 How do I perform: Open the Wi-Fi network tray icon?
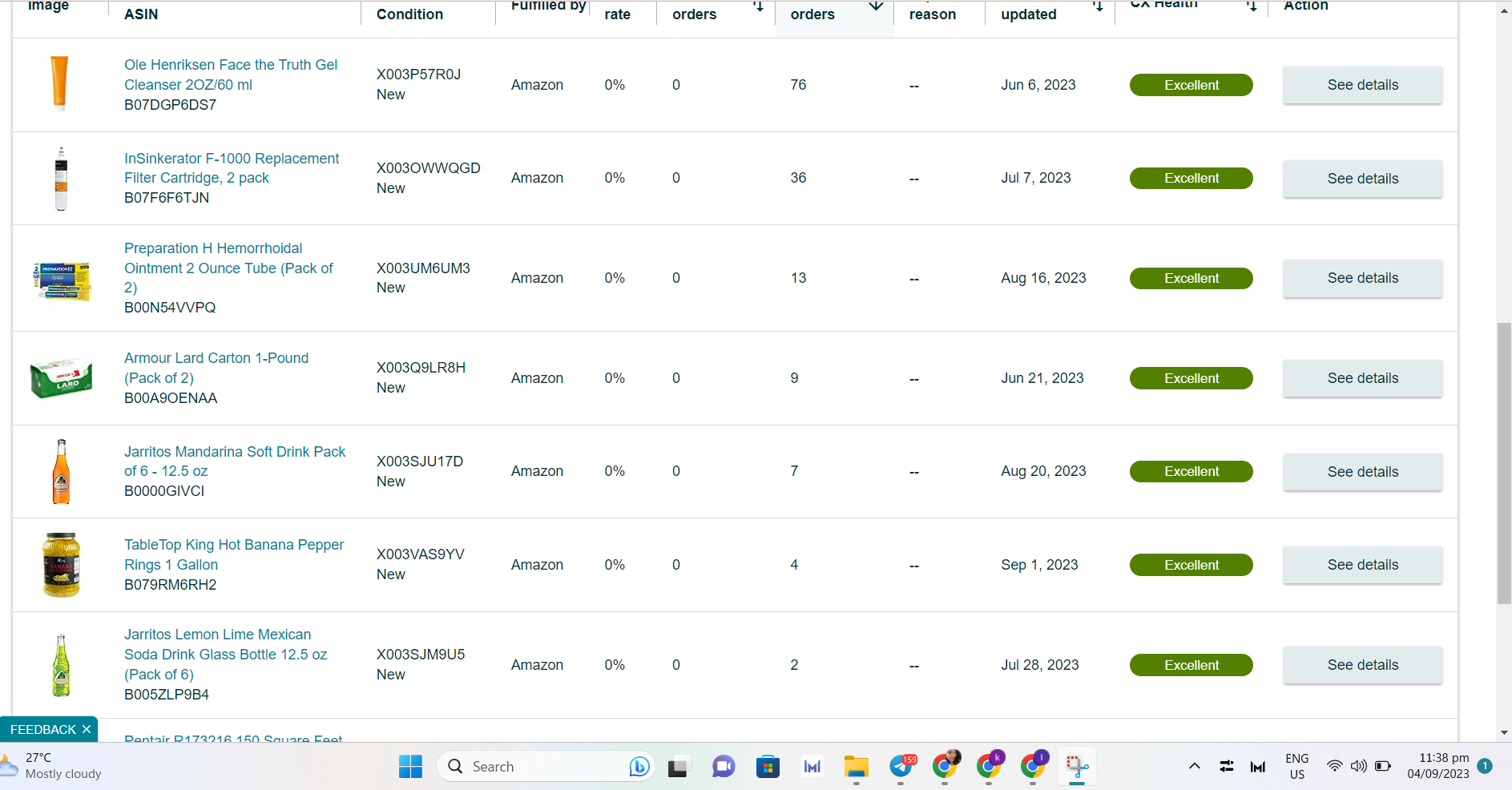pos(1334,767)
